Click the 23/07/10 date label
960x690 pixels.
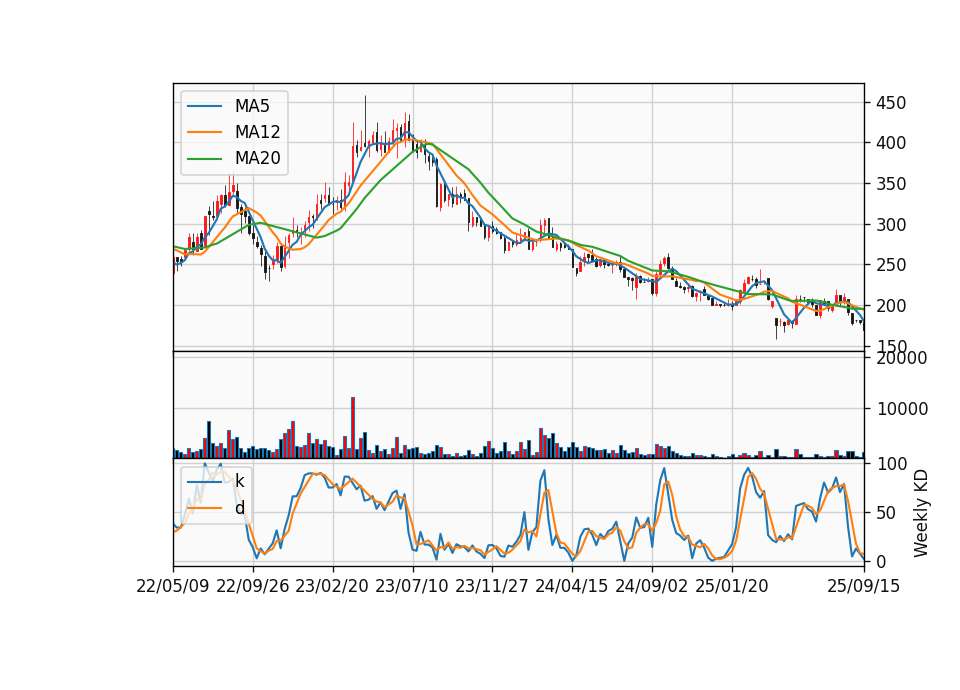412,586
